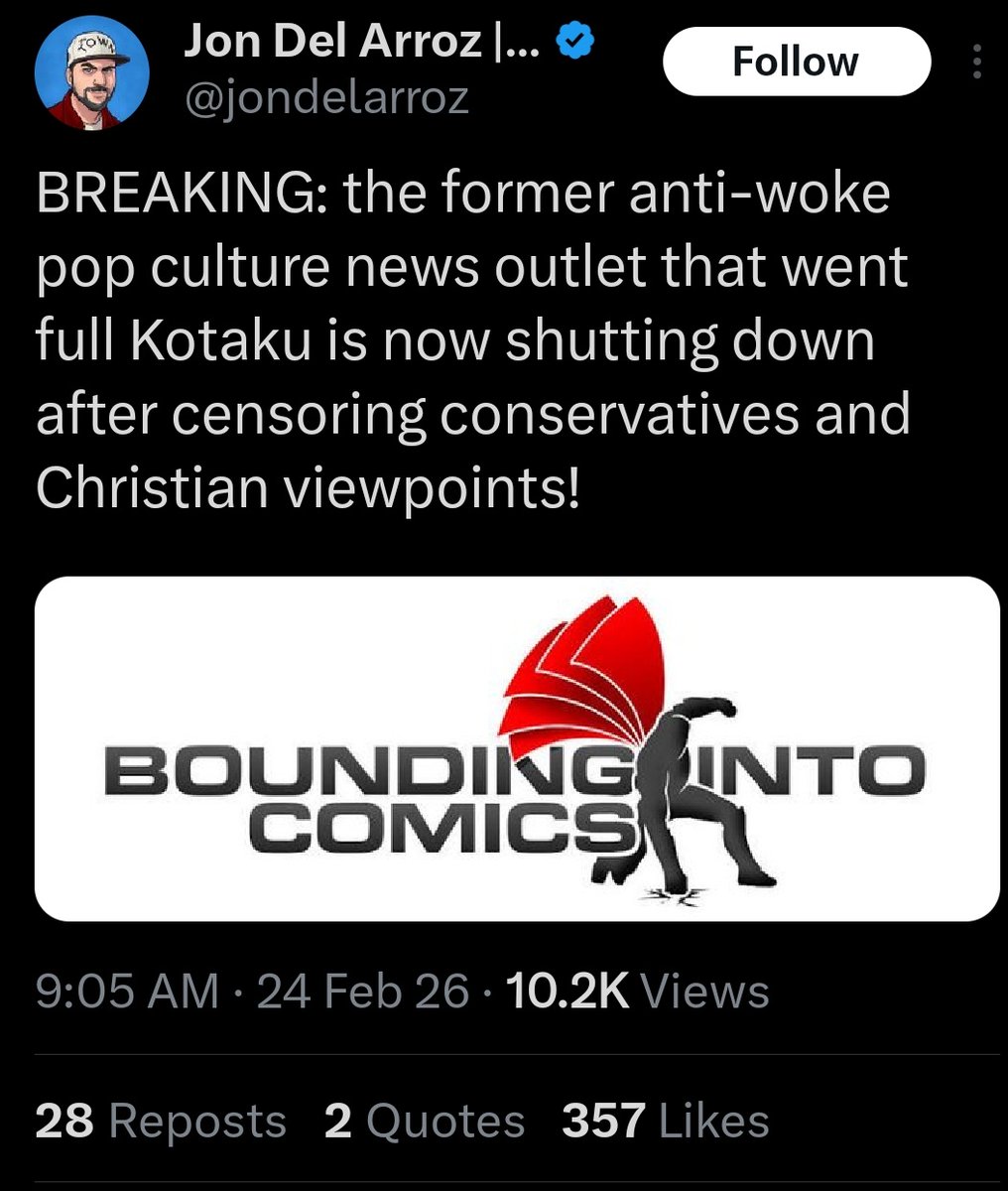Click the Christian viewpoints text line
Image resolution: width=1008 pixels, height=1191 pixels.
pyautogui.click(x=307, y=488)
